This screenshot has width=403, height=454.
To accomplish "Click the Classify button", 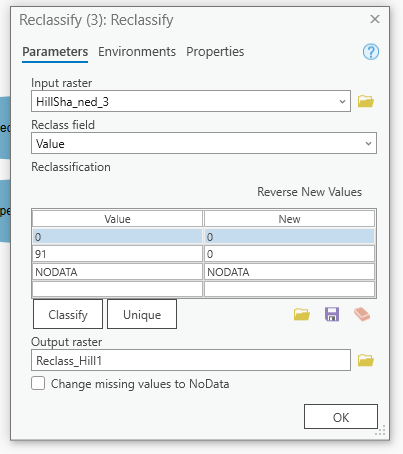I will (x=68, y=314).
